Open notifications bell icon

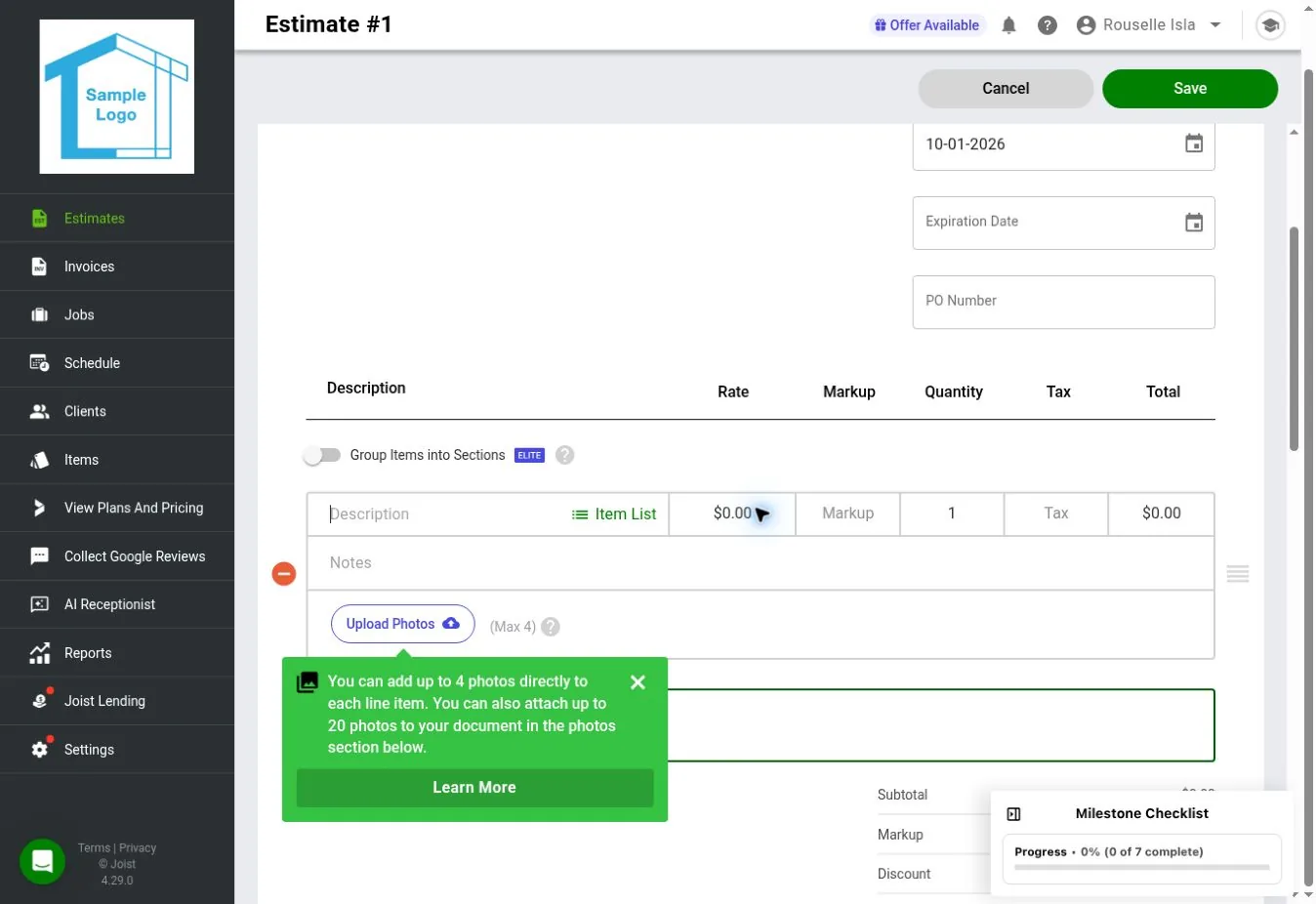click(x=1008, y=25)
